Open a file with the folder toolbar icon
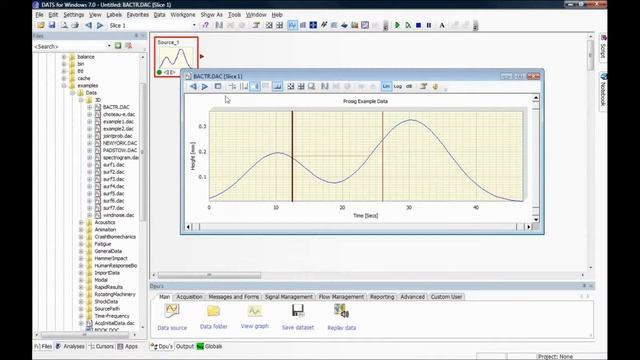The height and width of the screenshot is (360, 640). [41, 25]
